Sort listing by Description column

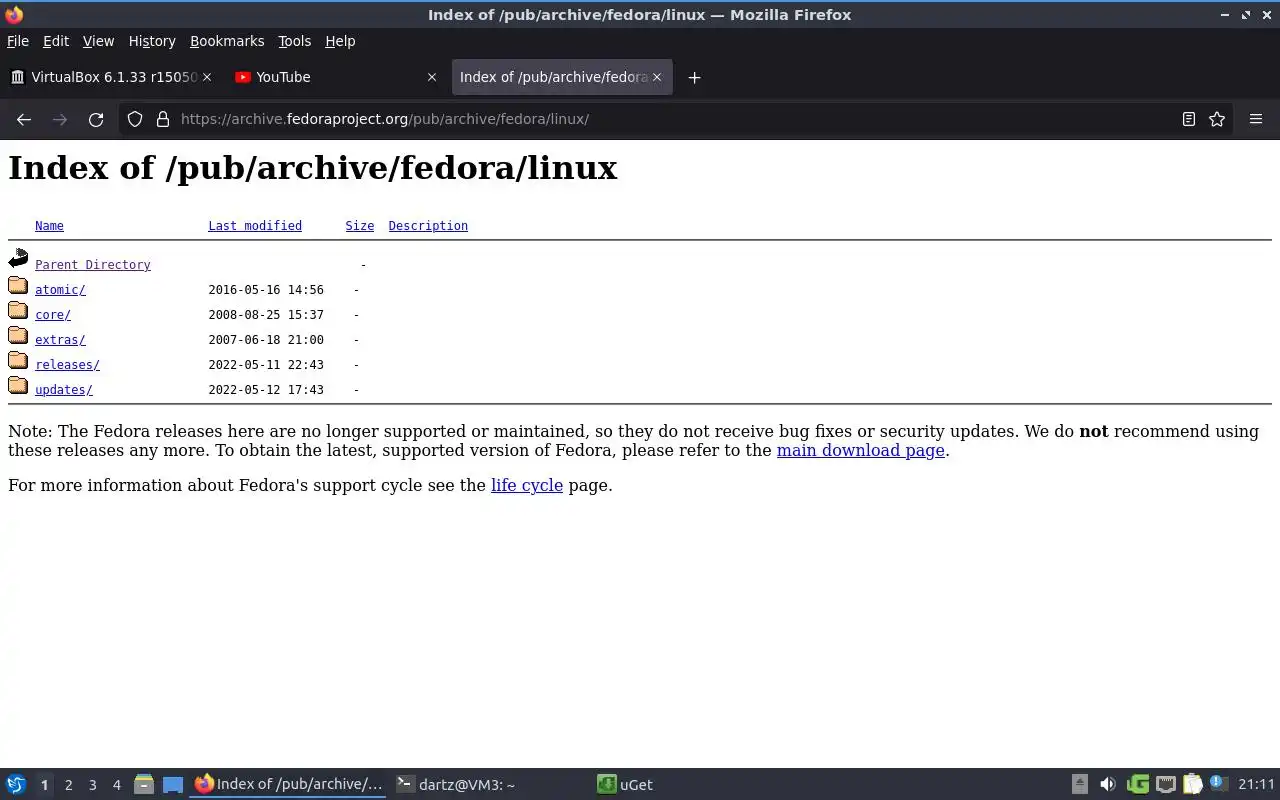click(x=428, y=226)
